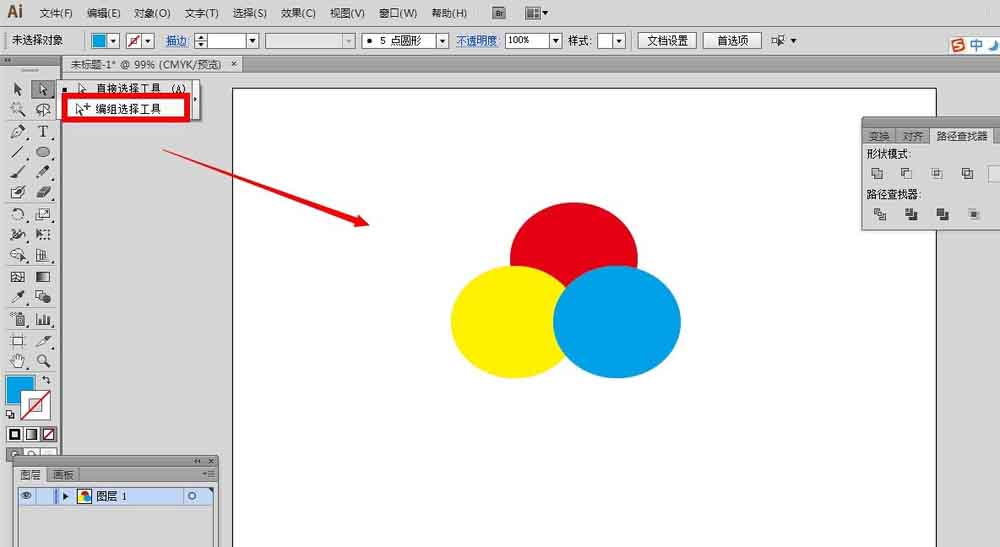This screenshot has height=547, width=1000.
Task: Select the Zoom magnifier tool
Action: 43,361
